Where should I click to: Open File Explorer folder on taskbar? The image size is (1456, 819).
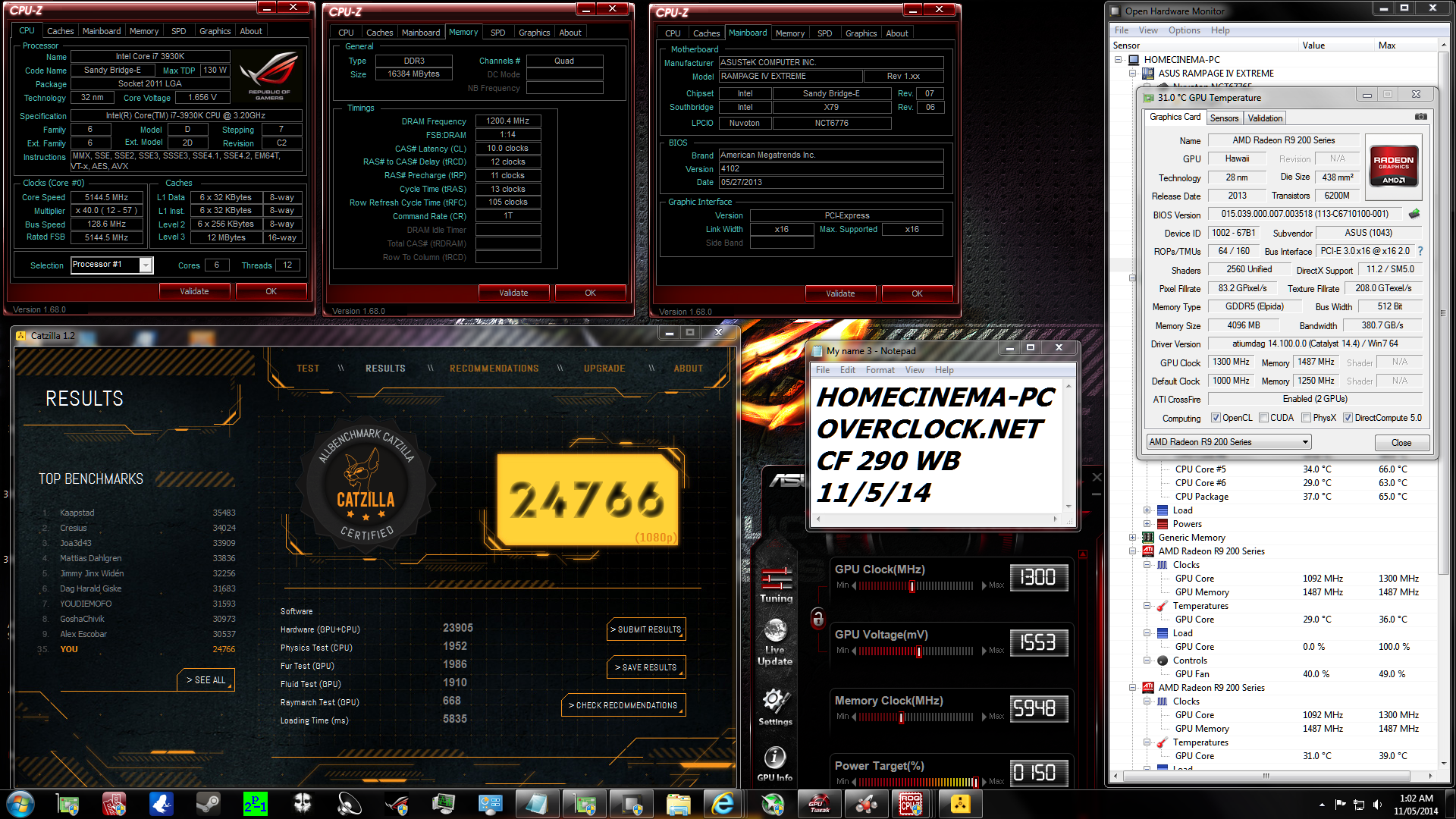tap(678, 804)
